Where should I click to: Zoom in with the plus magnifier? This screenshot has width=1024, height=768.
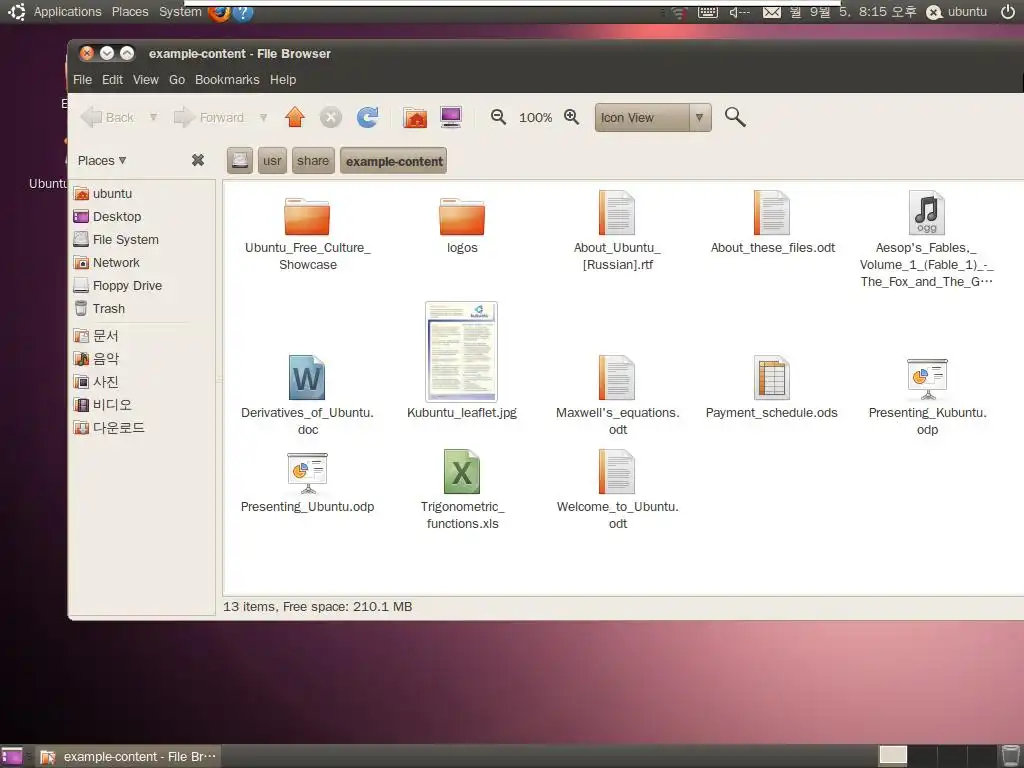pyautogui.click(x=571, y=117)
